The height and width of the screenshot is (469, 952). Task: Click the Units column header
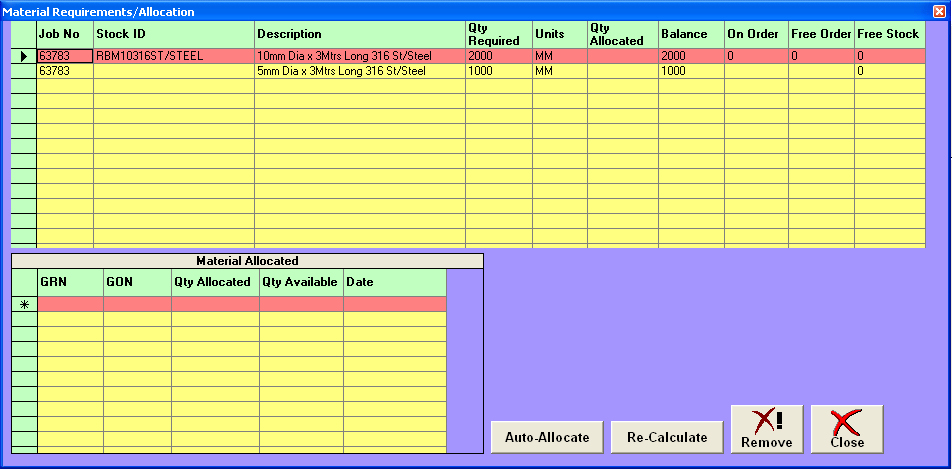pos(560,35)
